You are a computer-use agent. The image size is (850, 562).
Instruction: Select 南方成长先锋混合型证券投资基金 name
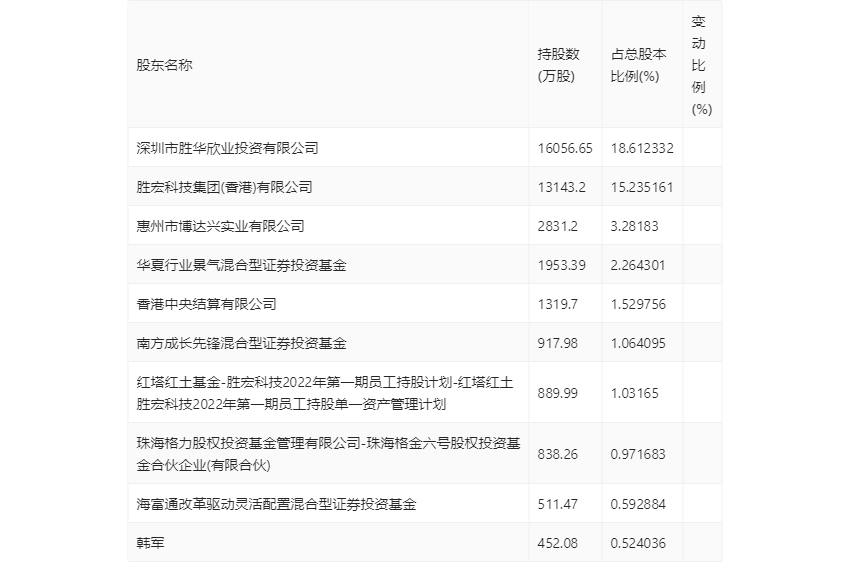[241, 343]
